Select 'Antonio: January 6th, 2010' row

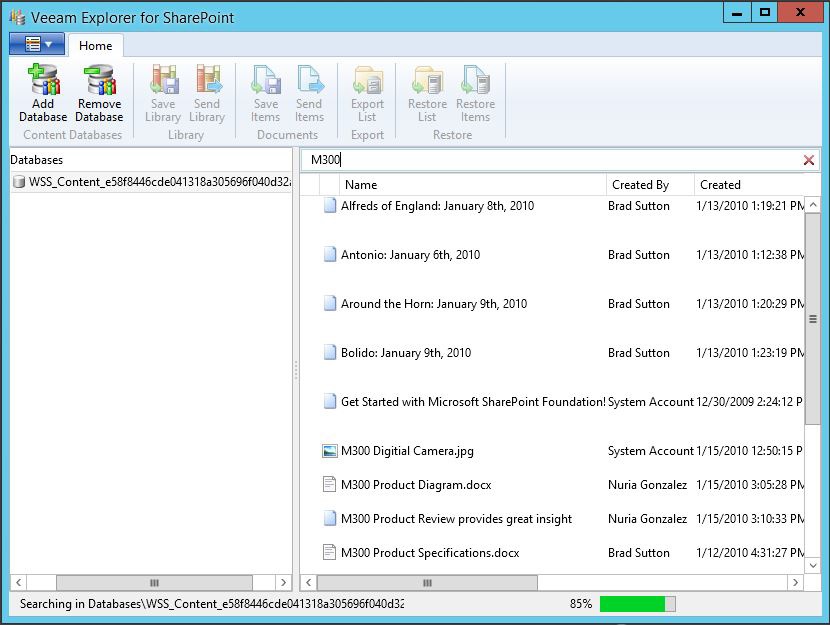click(x=410, y=255)
